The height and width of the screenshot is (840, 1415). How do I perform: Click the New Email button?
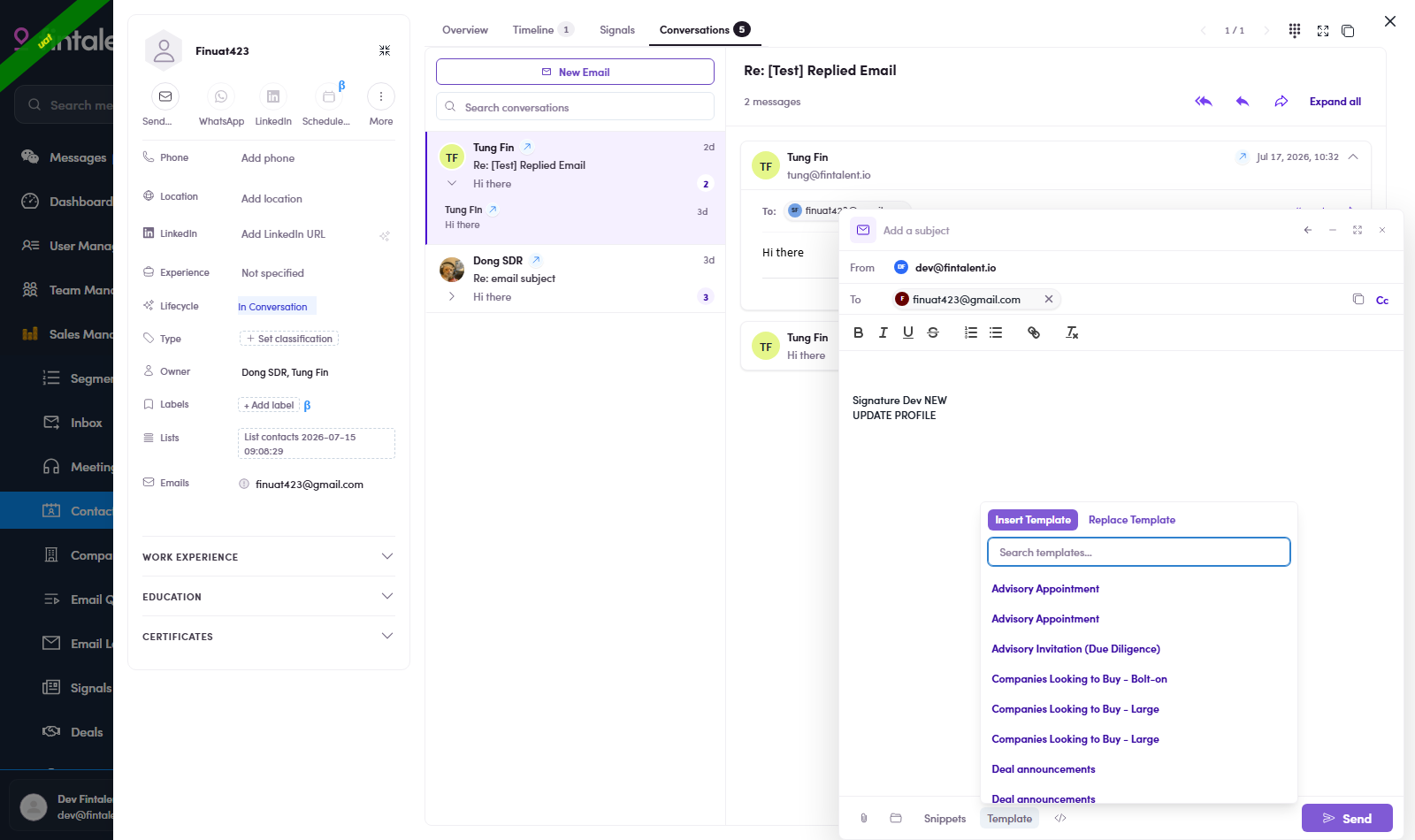coord(575,72)
